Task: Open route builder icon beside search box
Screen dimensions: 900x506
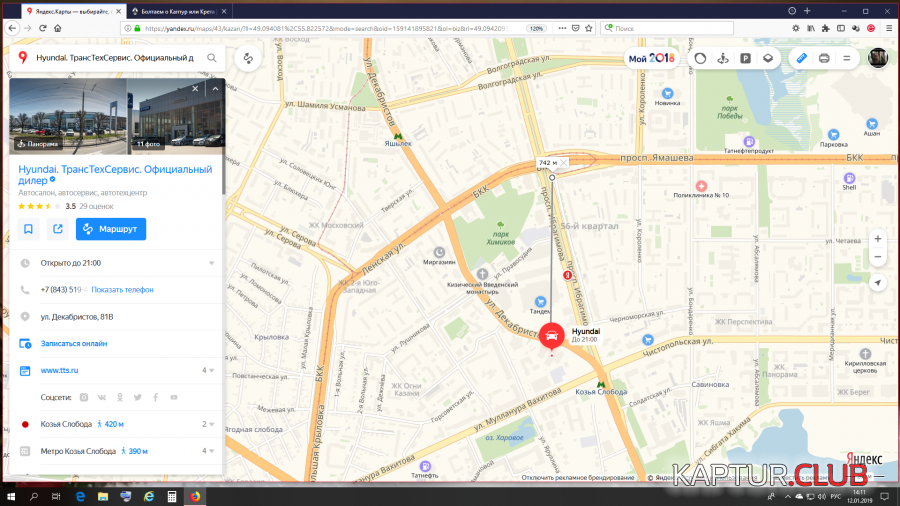Action: point(246,58)
